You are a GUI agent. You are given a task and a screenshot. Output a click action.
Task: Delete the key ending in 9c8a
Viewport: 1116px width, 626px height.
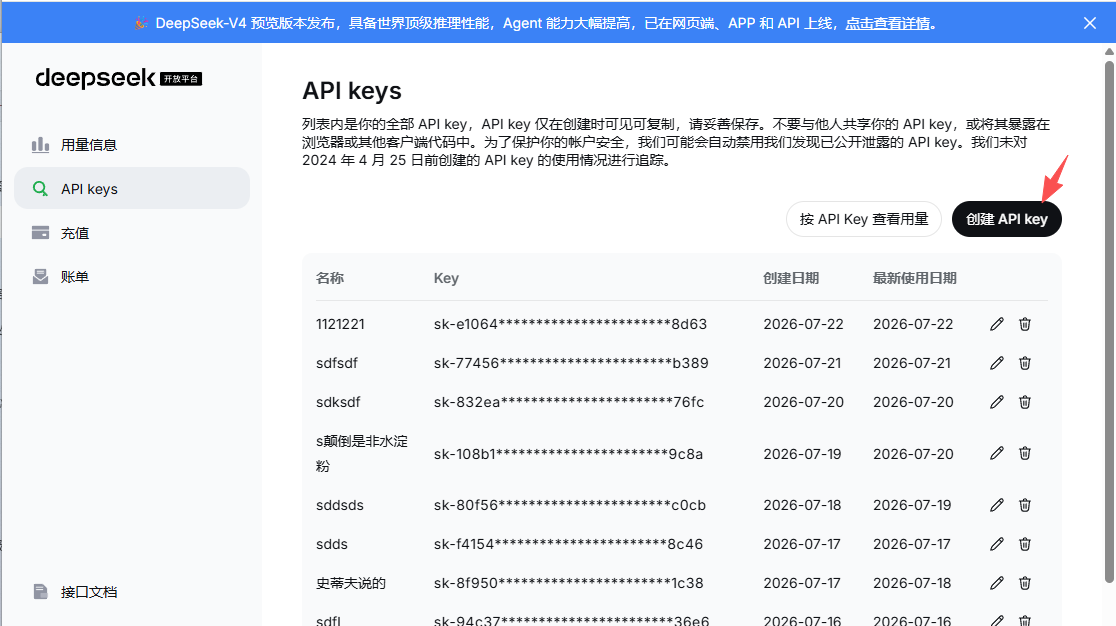(x=1025, y=454)
